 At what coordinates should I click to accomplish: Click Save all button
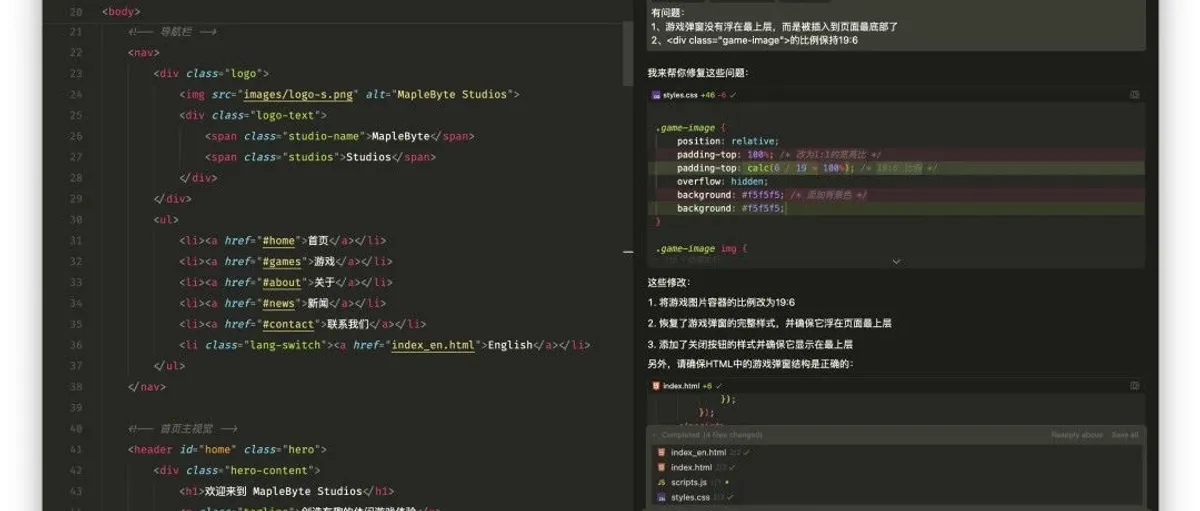tap(1124, 435)
